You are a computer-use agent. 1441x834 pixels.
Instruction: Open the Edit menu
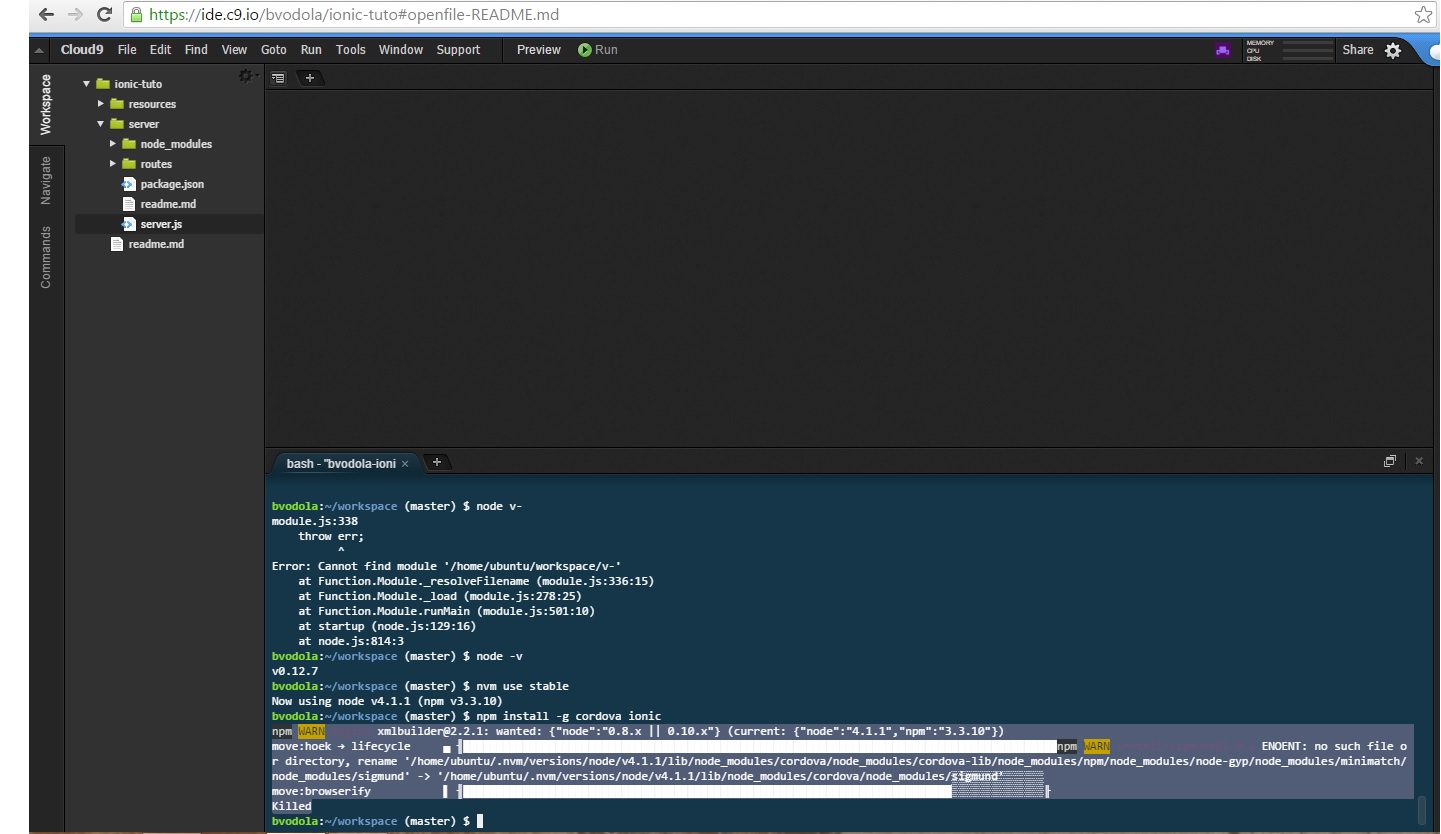(161, 50)
